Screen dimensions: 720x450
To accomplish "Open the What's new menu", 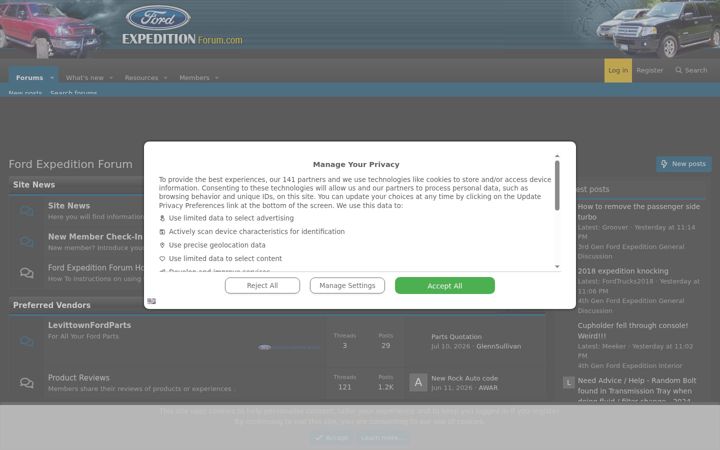I will point(84,78).
